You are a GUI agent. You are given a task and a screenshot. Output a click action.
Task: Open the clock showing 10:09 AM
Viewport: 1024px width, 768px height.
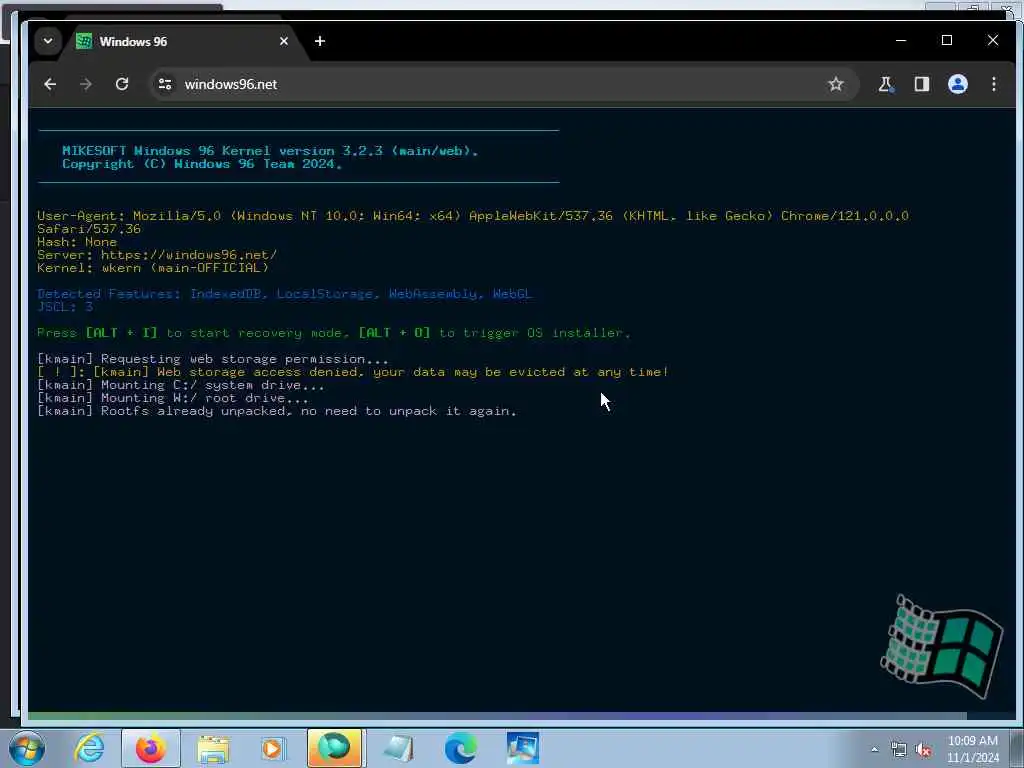[973, 749]
